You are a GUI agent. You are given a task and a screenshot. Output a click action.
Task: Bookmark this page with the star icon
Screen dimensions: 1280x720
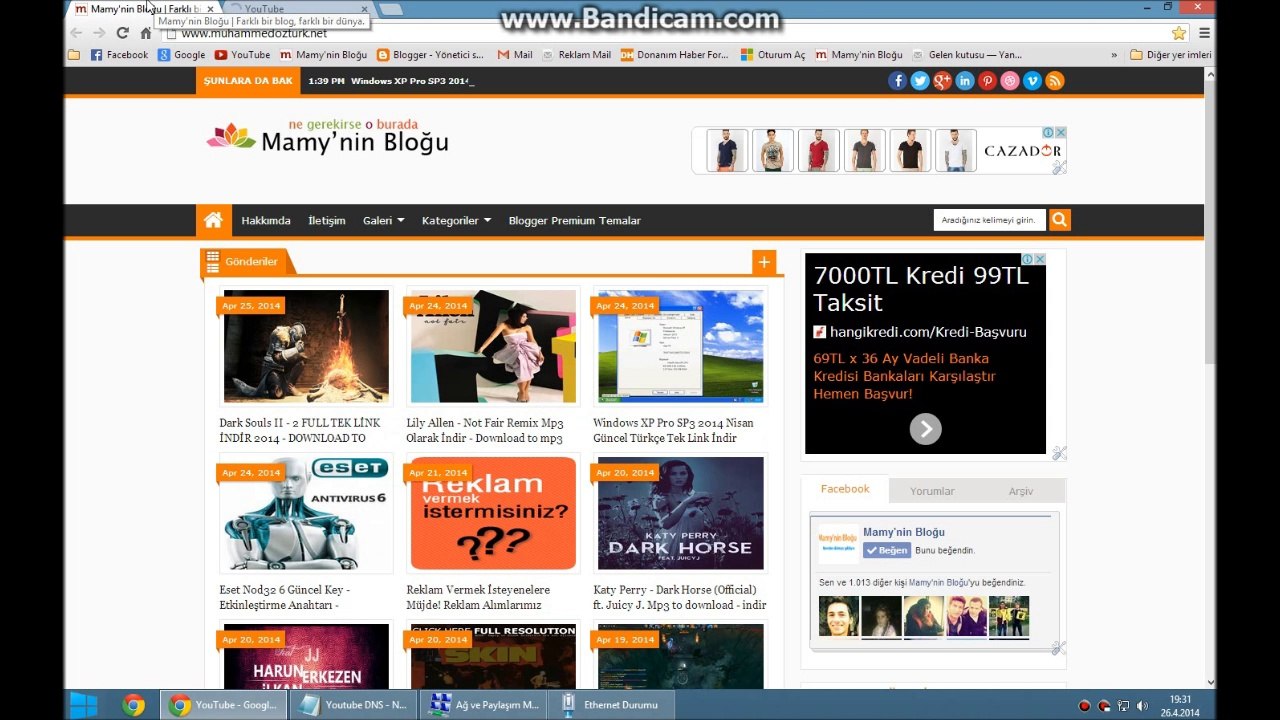pyautogui.click(x=1179, y=33)
